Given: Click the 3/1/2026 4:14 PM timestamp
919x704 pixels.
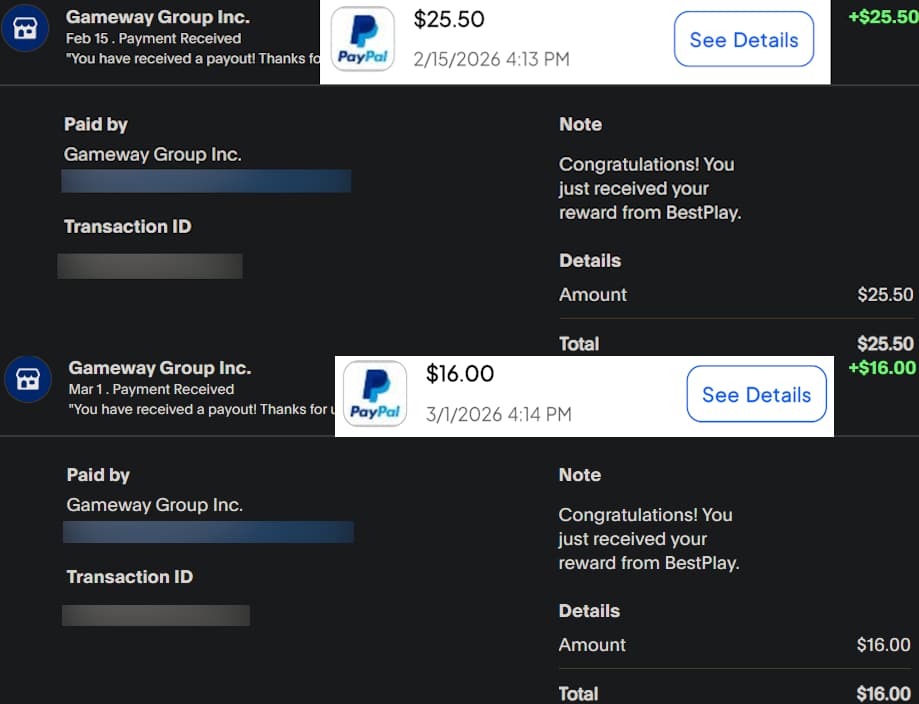Looking at the screenshot, I should tap(498, 414).
